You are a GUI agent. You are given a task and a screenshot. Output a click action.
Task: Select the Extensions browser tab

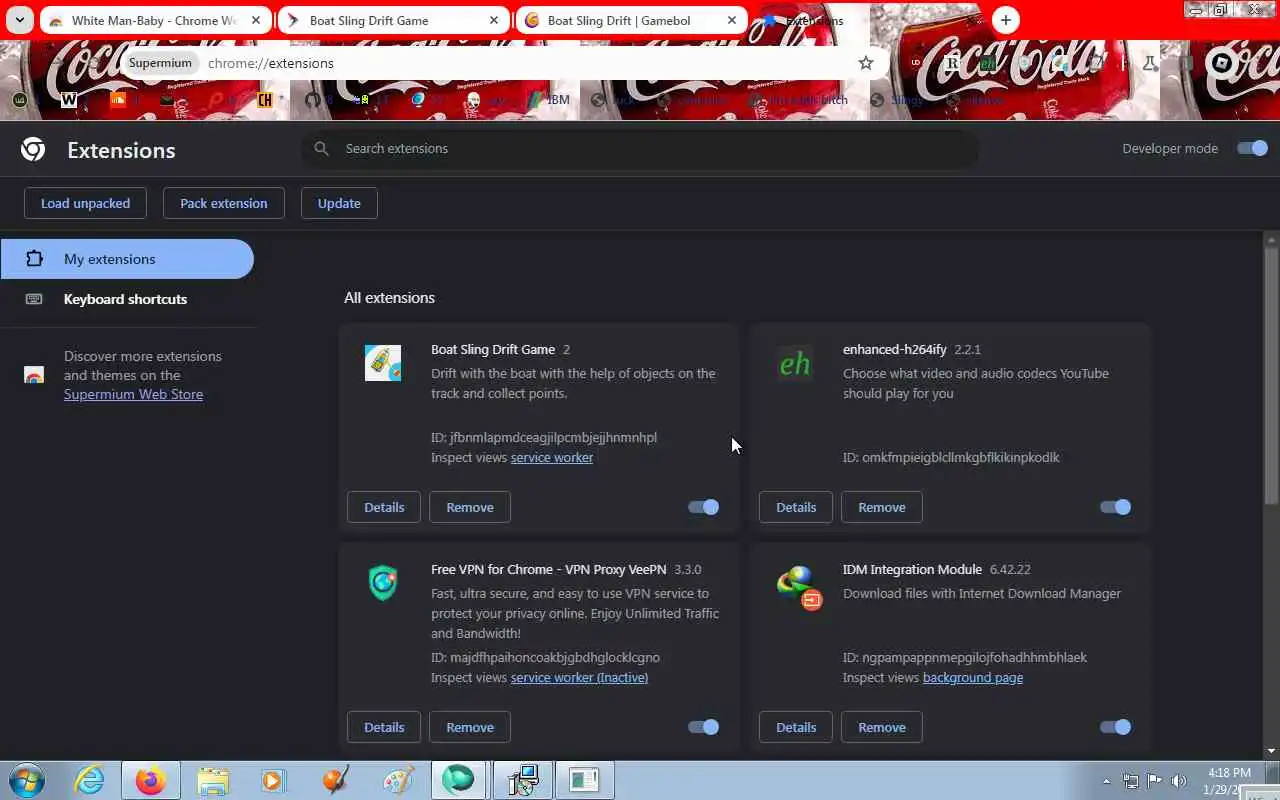click(x=869, y=20)
